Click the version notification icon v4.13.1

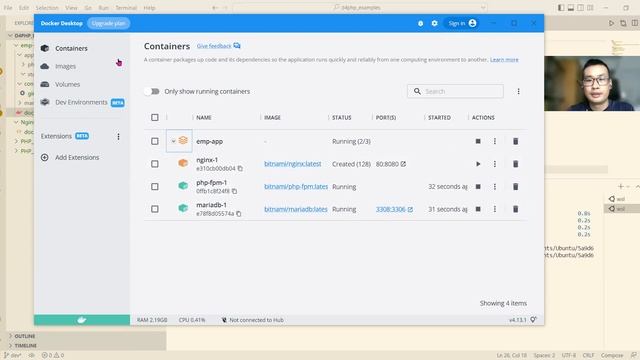point(533,320)
